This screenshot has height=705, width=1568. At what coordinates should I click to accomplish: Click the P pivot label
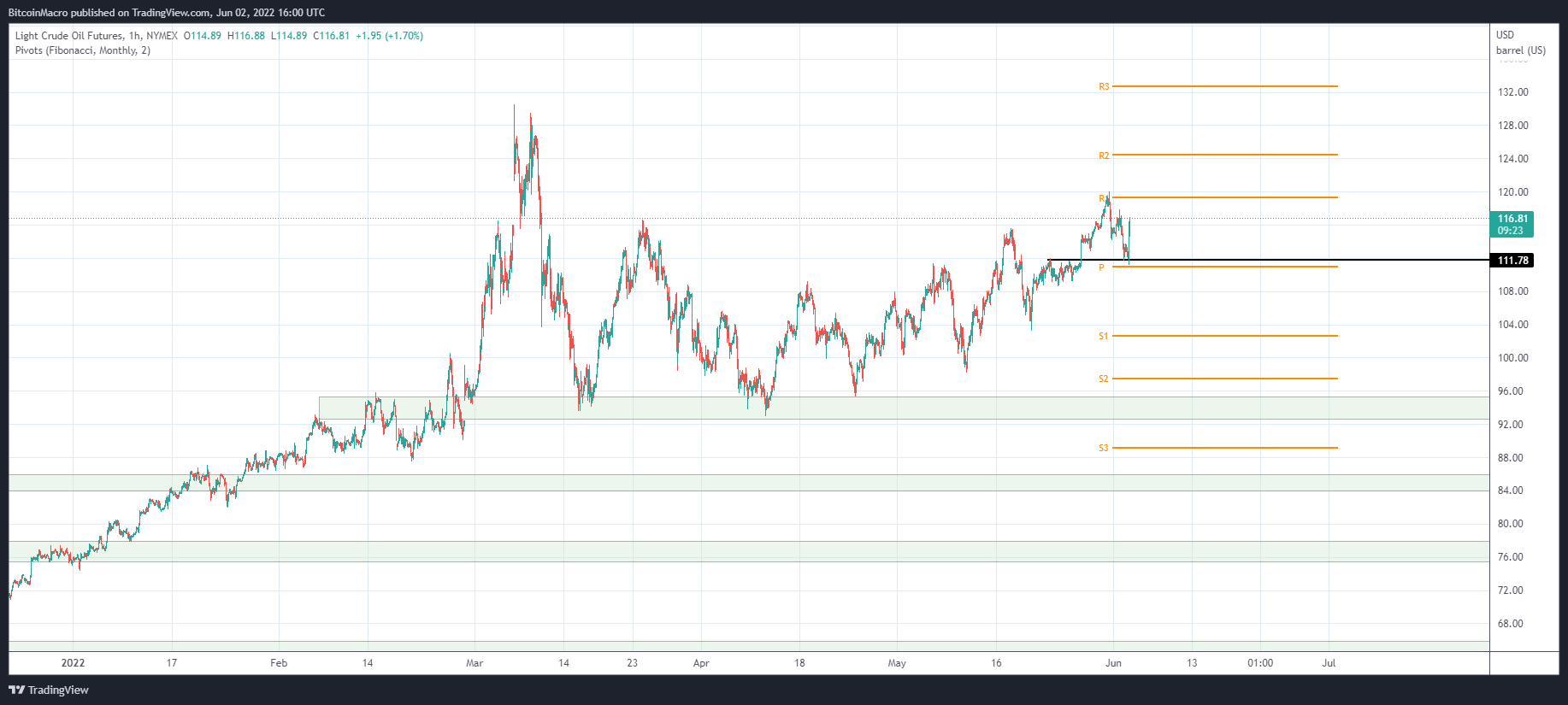1102,267
